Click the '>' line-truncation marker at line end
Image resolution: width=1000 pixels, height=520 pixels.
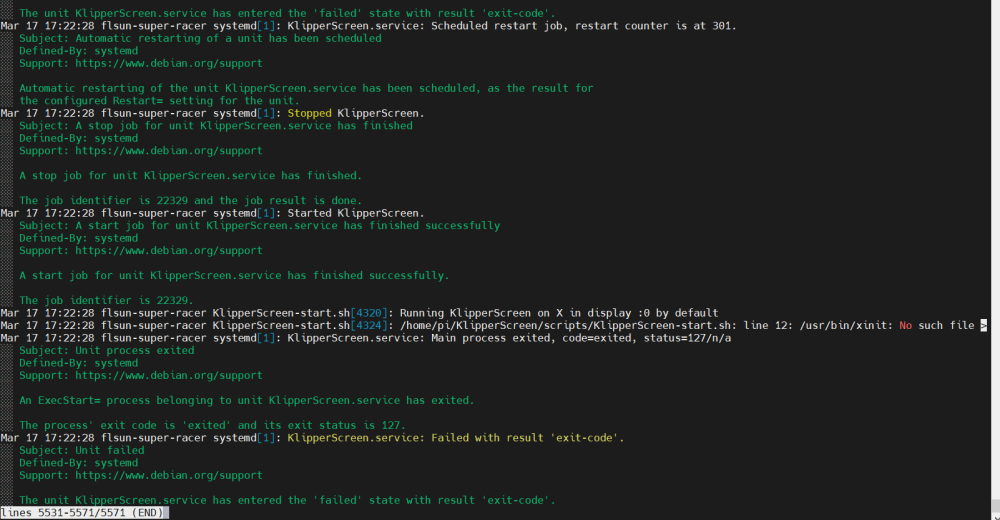[x=984, y=325]
